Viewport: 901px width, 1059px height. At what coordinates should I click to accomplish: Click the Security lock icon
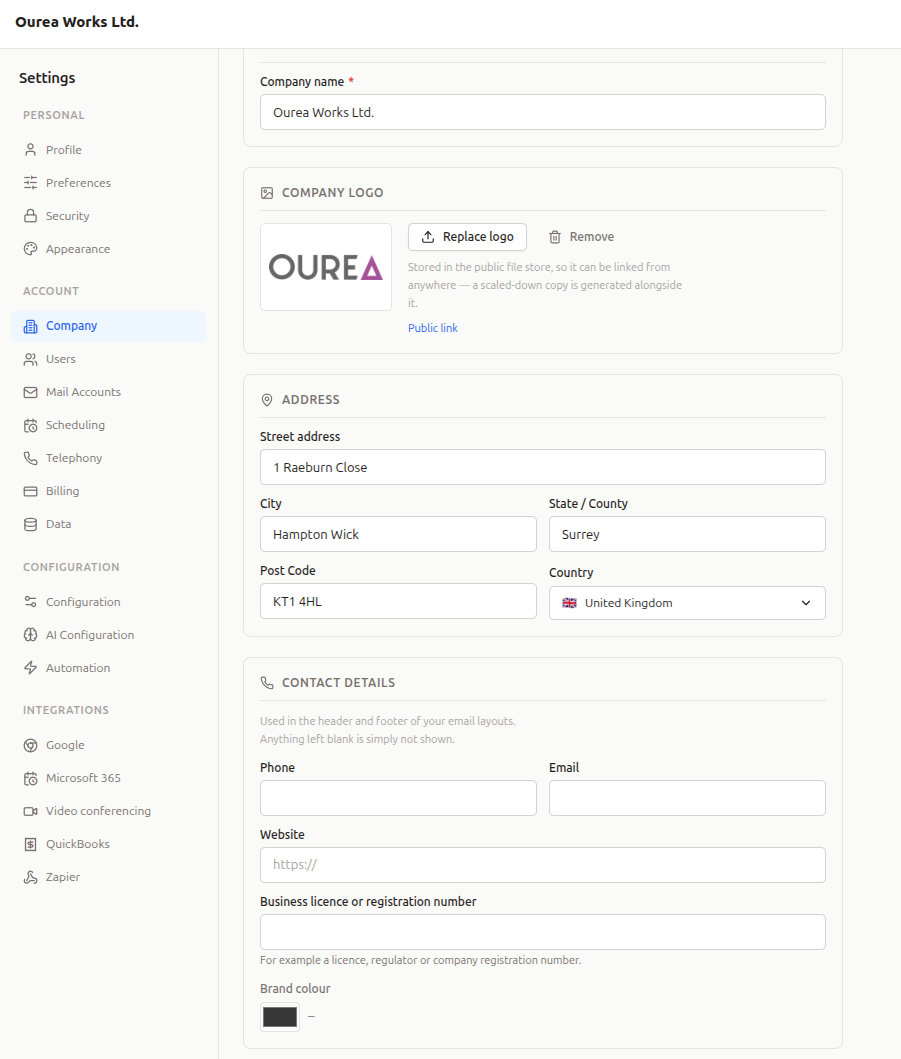30,216
